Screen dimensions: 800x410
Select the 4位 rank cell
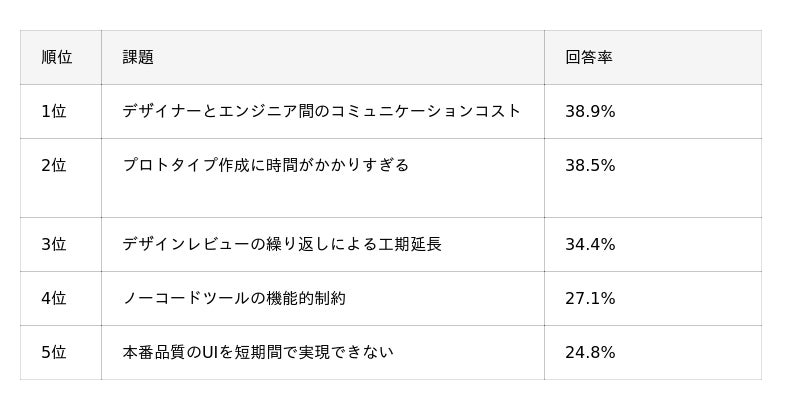tap(54, 298)
